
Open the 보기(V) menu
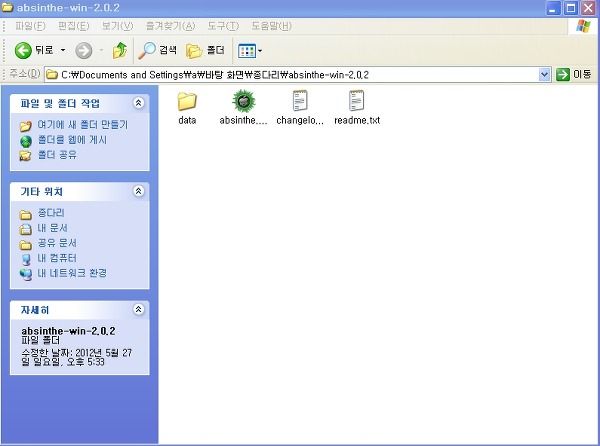117,26
